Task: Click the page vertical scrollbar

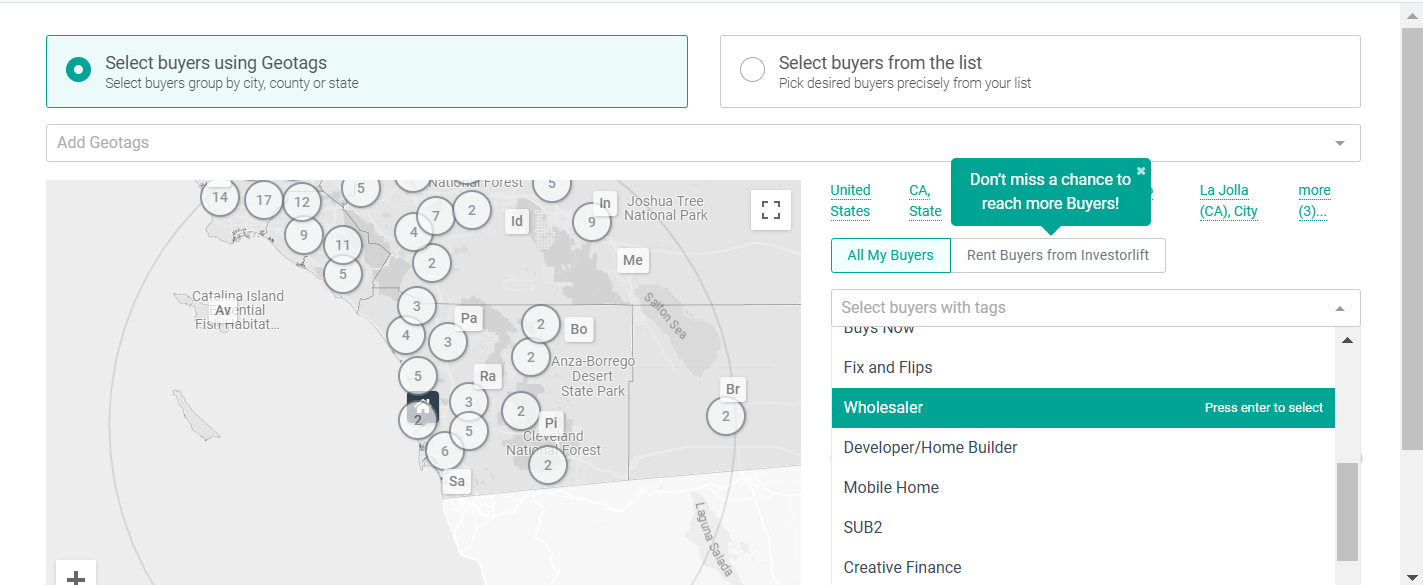Action: (1412, 238)
